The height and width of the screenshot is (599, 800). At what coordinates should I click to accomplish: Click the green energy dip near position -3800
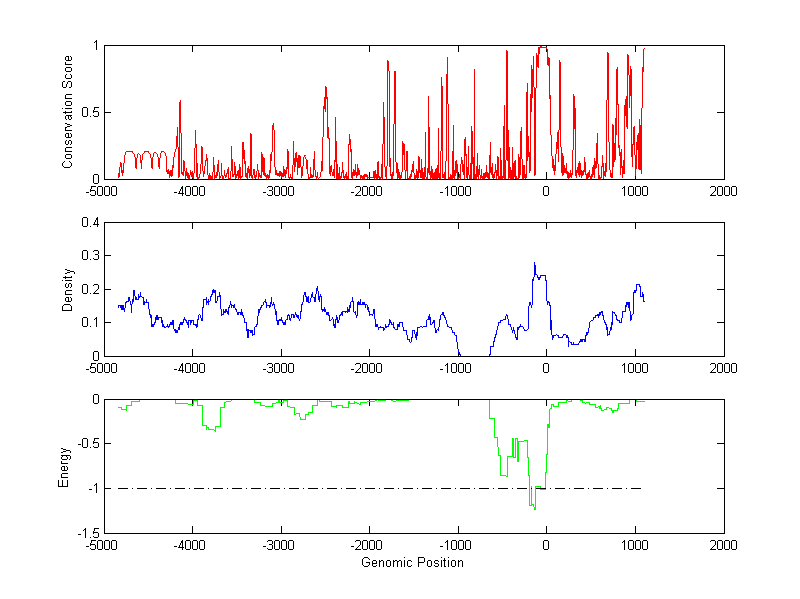click(212, 429)
